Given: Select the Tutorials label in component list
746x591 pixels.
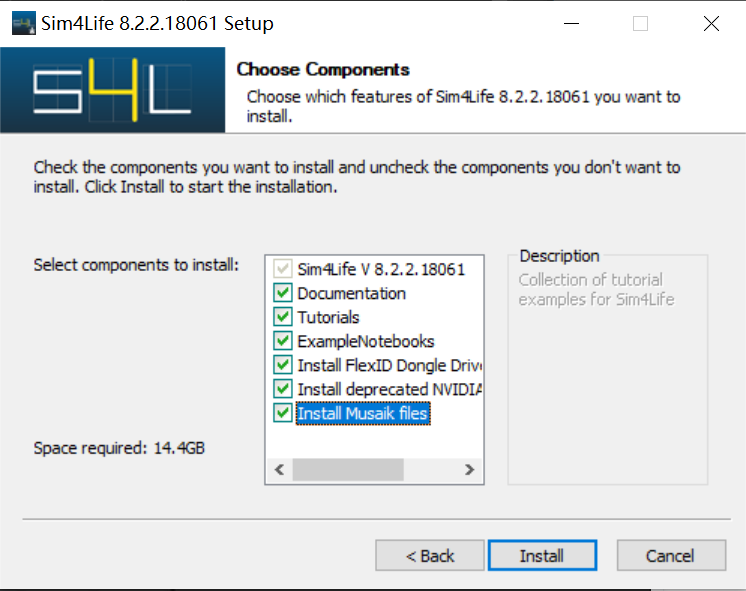Looking at the screenshot, I should 328,317.
